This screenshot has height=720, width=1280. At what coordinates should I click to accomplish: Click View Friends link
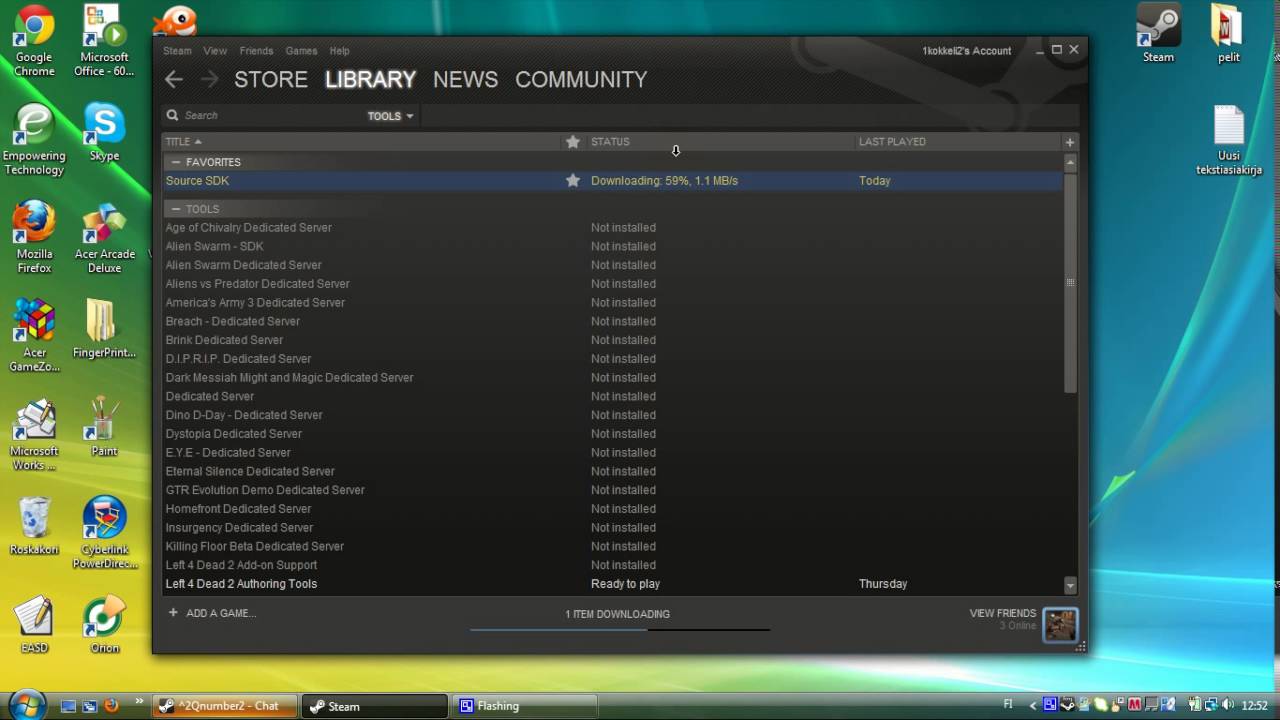click(x=1002, y=613)
